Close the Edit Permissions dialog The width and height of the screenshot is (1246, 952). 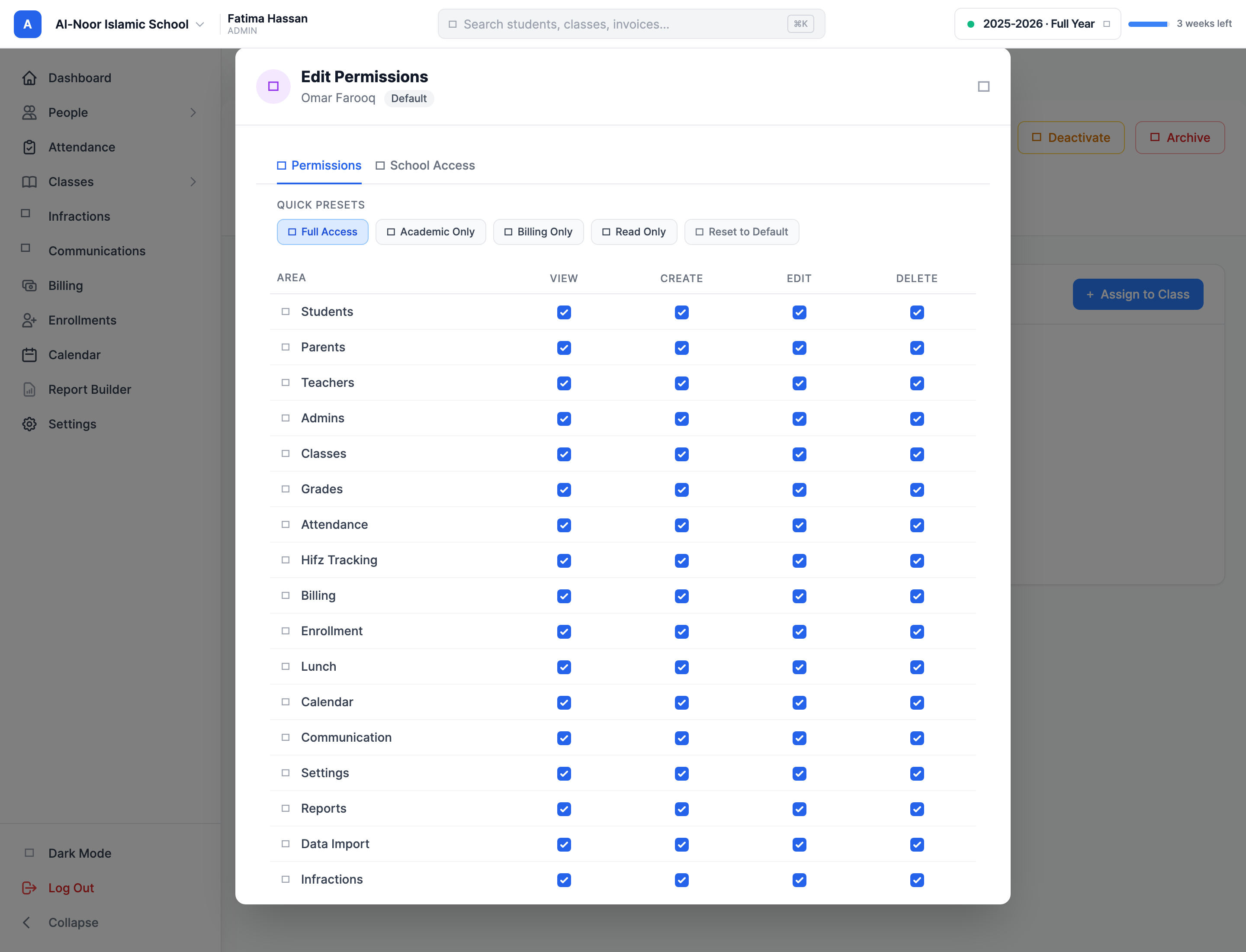[984, 86]
